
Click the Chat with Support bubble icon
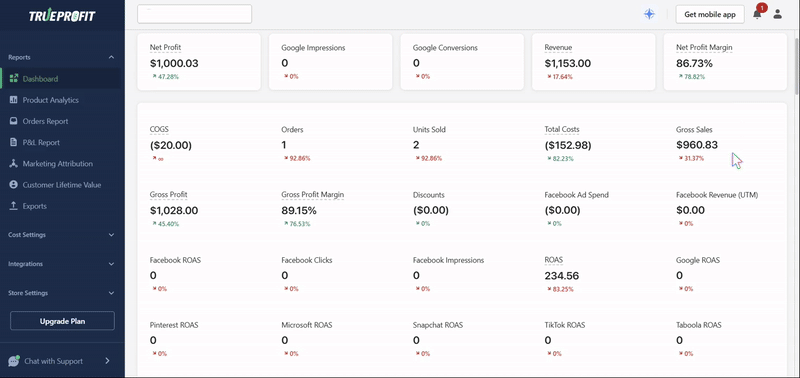click(14, 361)
